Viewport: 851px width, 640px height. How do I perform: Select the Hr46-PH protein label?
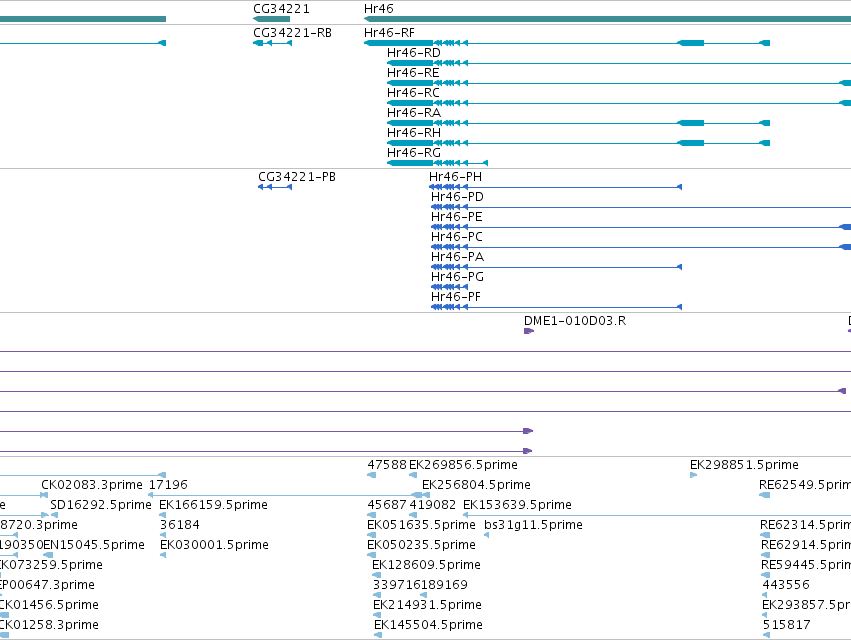pos(455,177)
